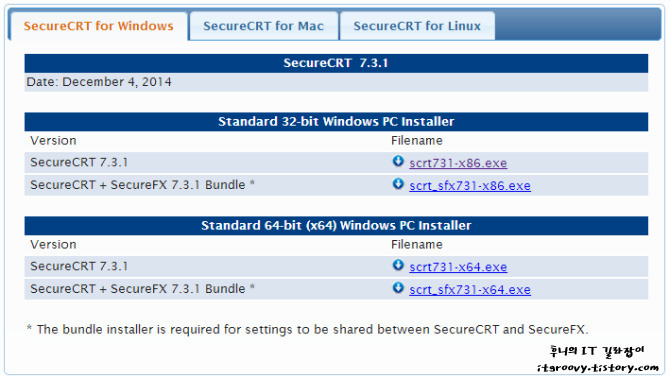Switch to SecureCRT for Linux tab
Screen dimensions: 670x378
pyautogui.click(x=417, y=26)
